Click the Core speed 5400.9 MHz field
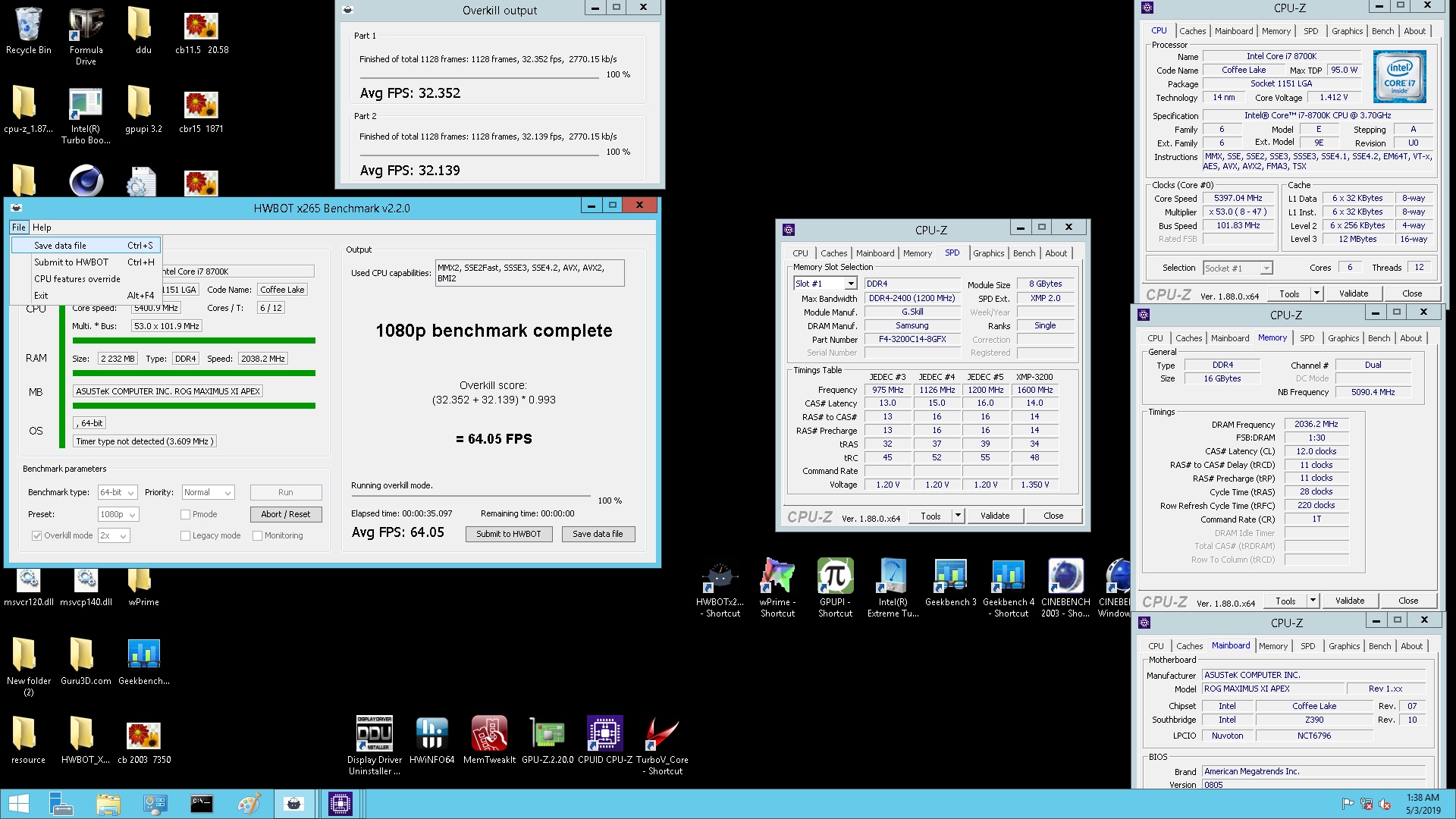This screenshot has width=1456, height=819. 155,308
